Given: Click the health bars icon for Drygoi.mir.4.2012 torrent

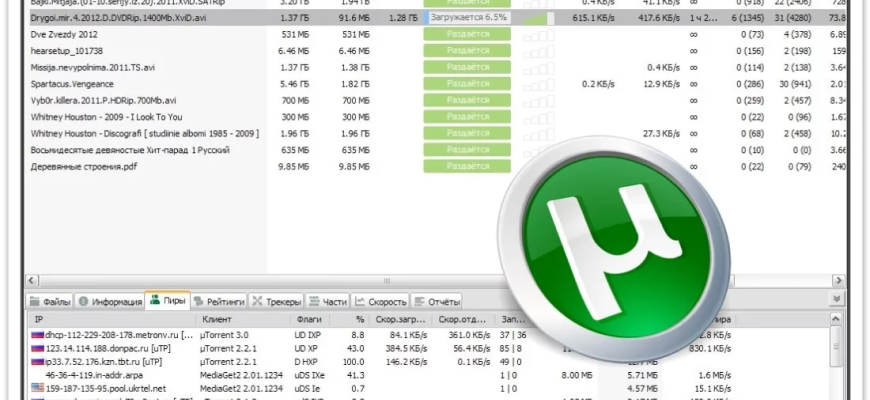Looking at the screenshot, I should click(x=538, y=18).
